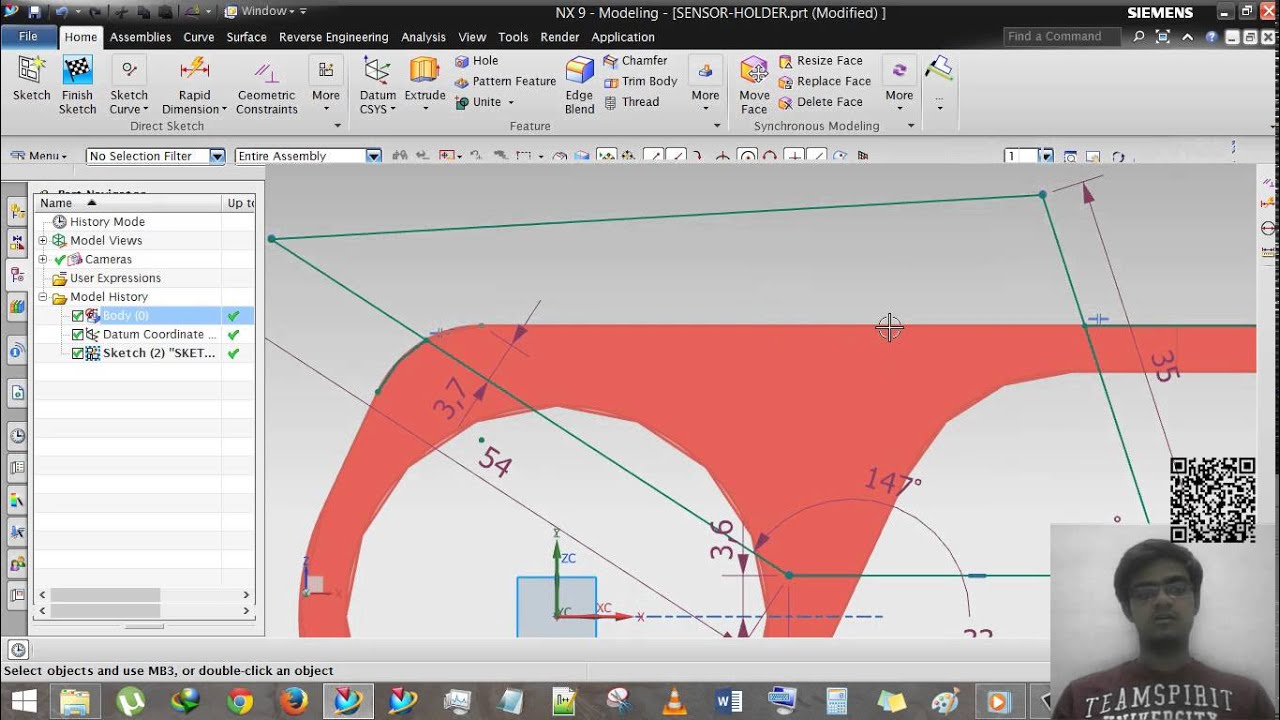Toggle the Sketch (2) checkbox

click(x=78, y=354)
